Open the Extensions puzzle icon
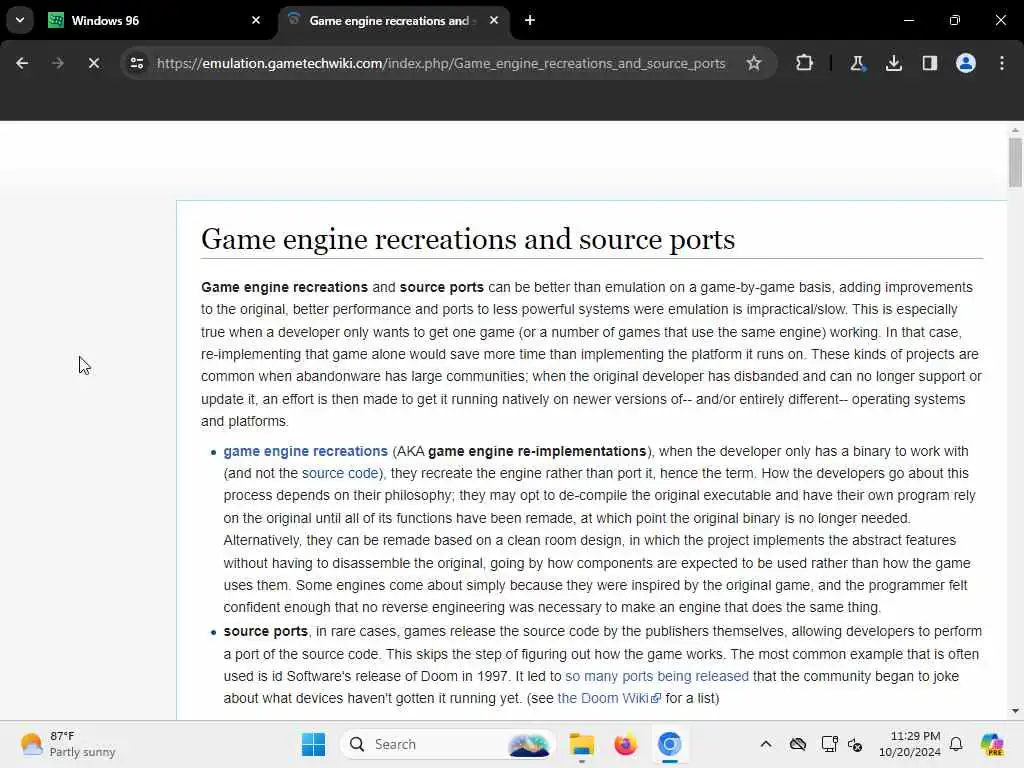Viewport: 1024px width, 768px height. click(x=805, y=63)
